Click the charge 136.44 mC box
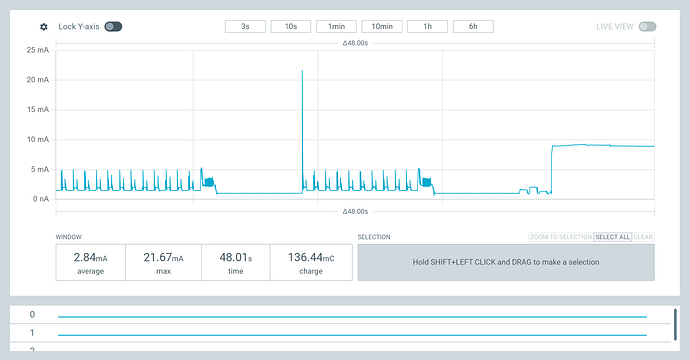 [x=311, y=262]
